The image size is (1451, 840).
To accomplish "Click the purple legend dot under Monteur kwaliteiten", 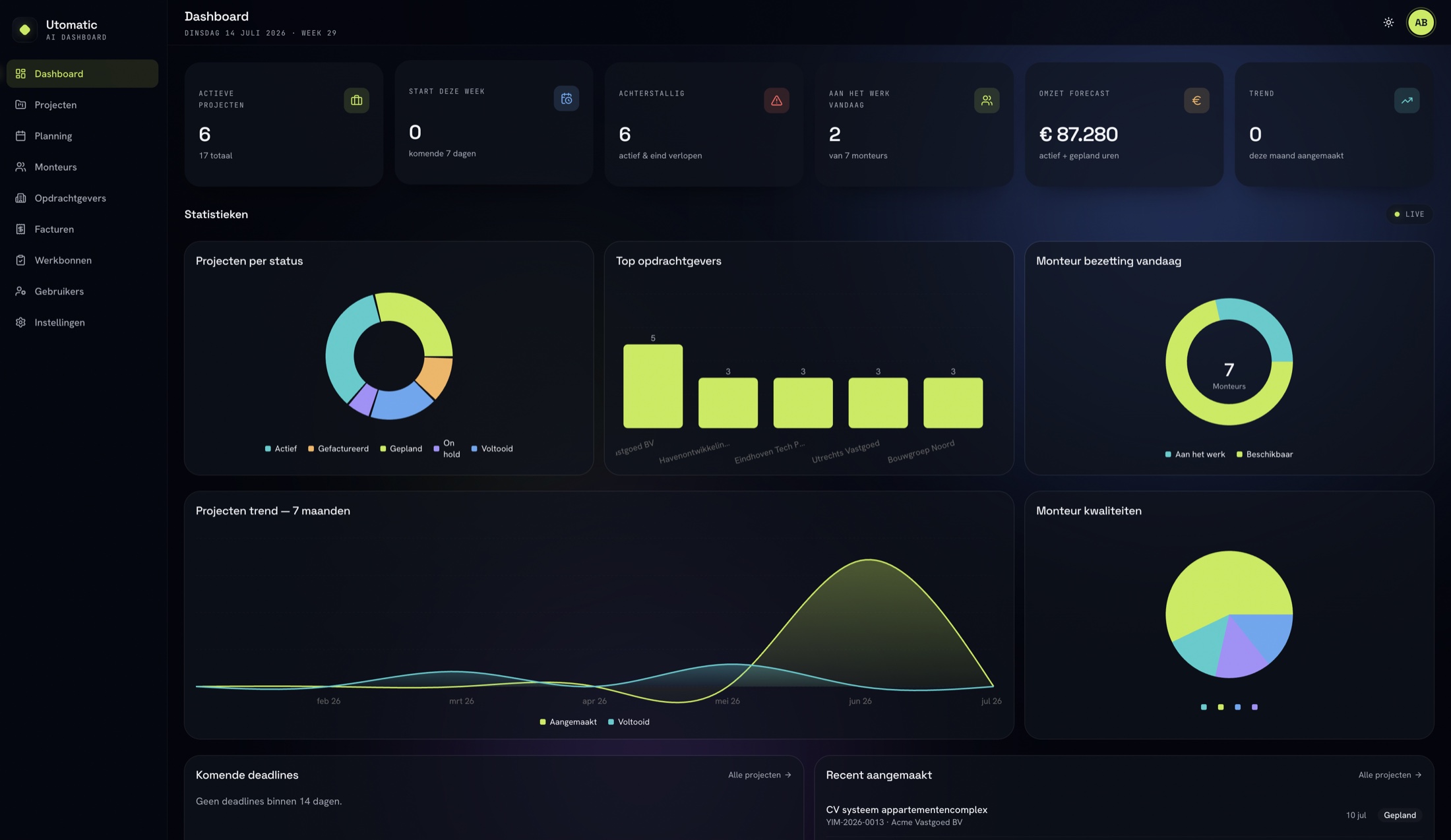I will pyautogui.click(x=1254, y=707).
